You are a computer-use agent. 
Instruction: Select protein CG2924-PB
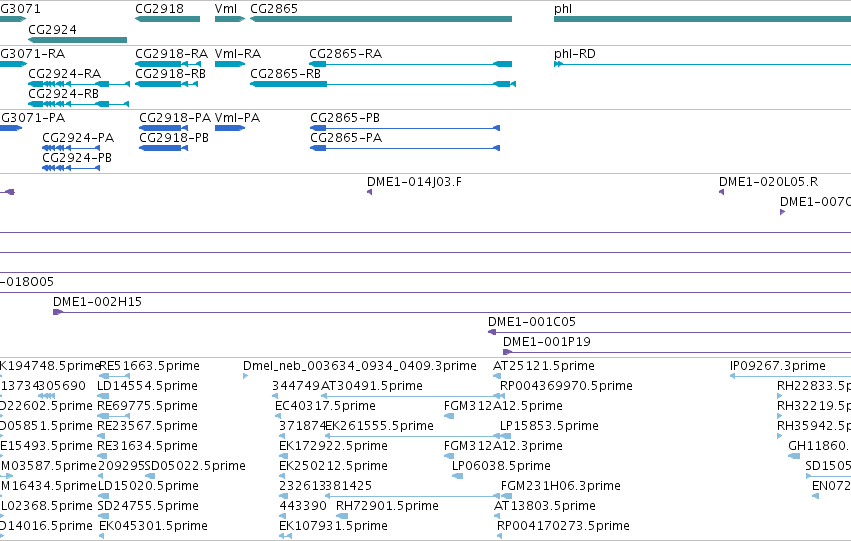coord(71,168)
